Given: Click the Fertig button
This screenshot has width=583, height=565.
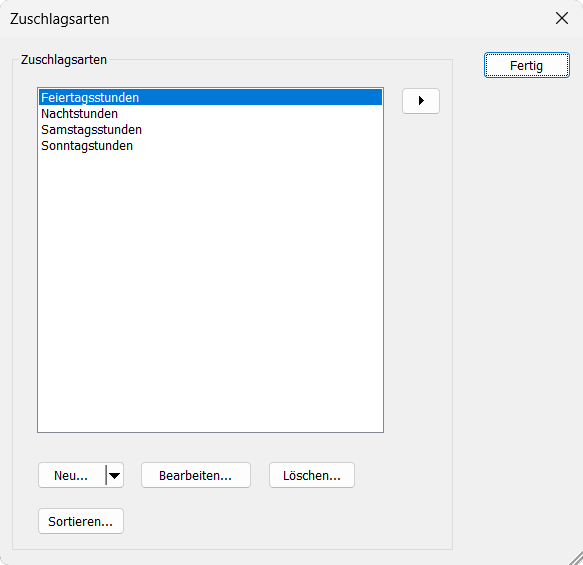Looking at the screenshot, I should [526, 65].
